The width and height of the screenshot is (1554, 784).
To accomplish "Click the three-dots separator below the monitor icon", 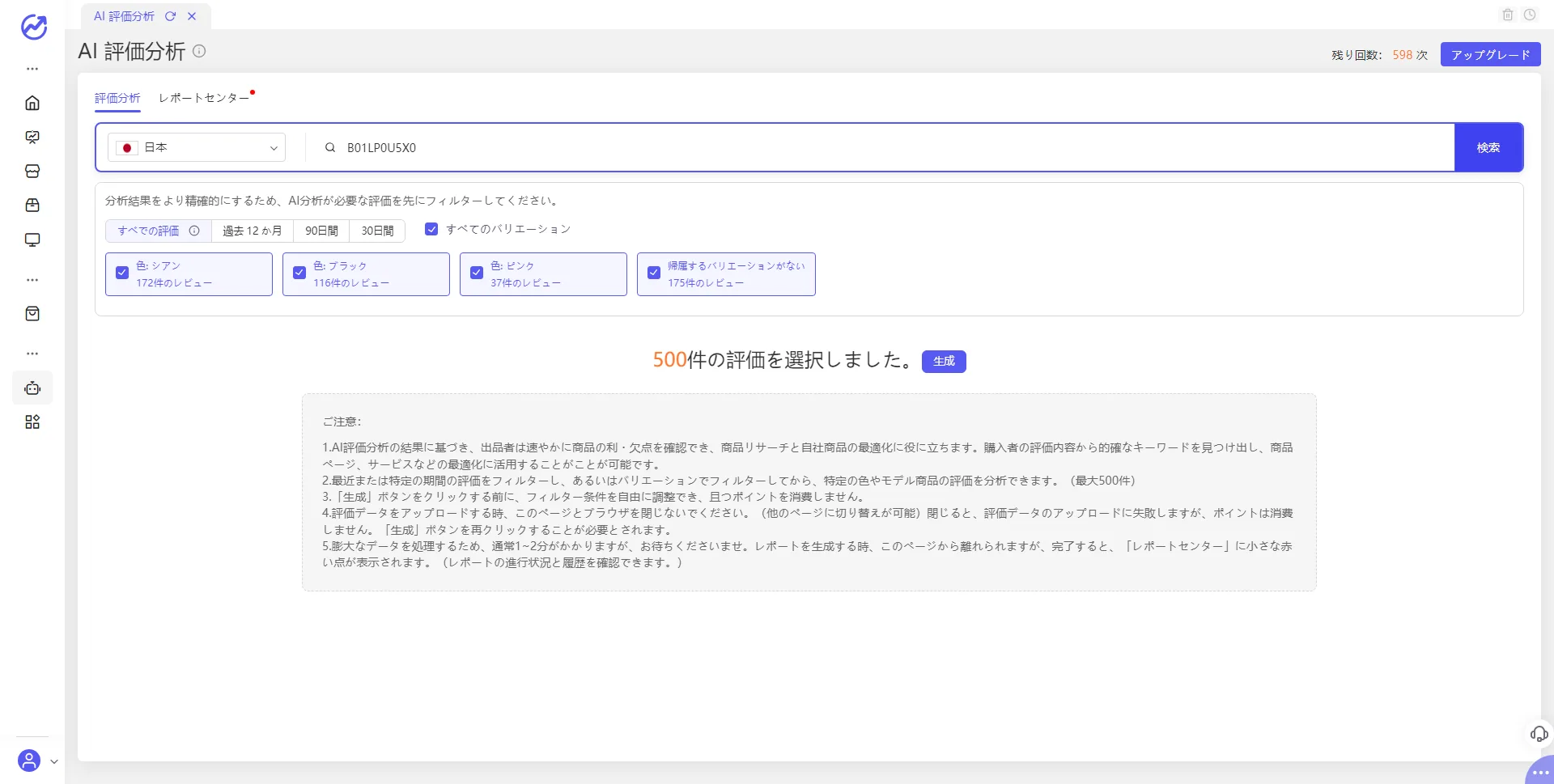I will (32, 280).
